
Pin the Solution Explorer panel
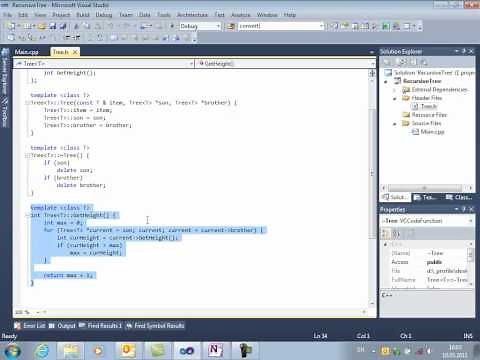(464, 51)
